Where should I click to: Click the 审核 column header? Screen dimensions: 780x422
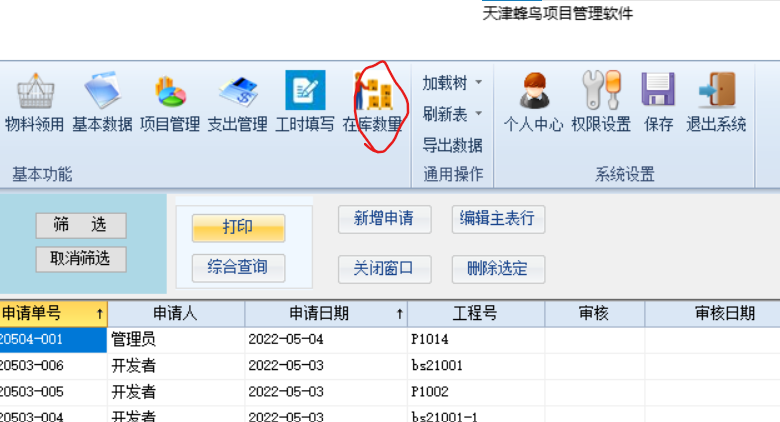[594, 314]
